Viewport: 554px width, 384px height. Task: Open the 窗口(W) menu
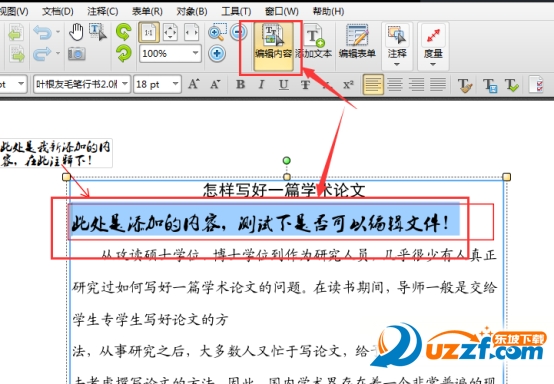click(x=282, y=12)
